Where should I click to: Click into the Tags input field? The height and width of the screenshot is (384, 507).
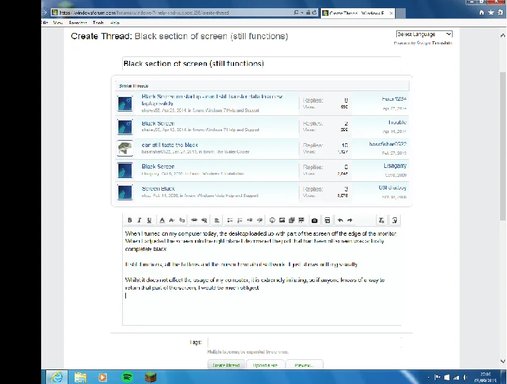click(x=305, y=342)
